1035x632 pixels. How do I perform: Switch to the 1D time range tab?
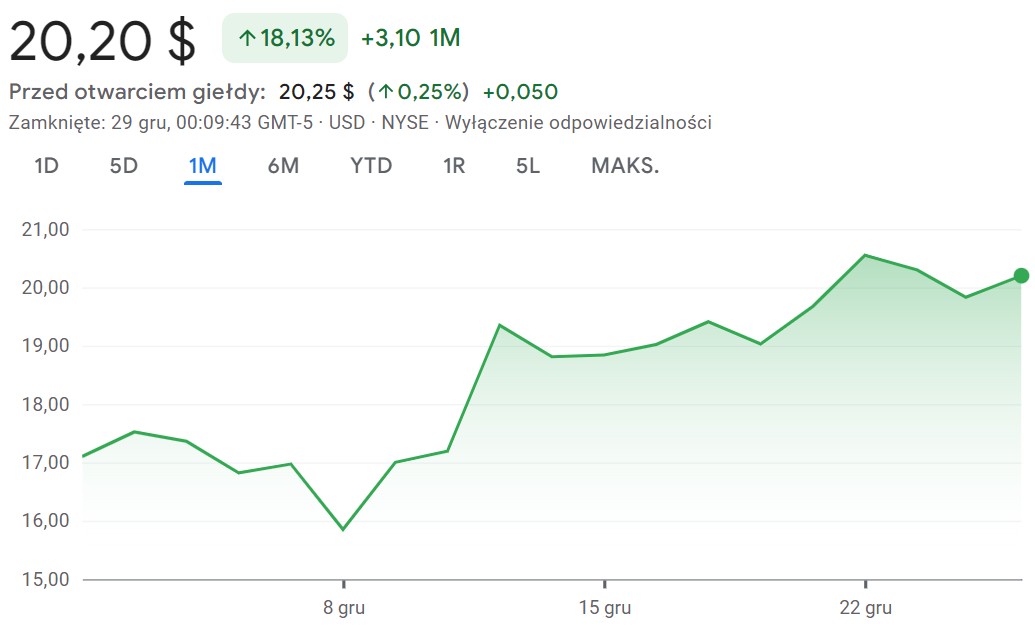click(x=46, y=166)
